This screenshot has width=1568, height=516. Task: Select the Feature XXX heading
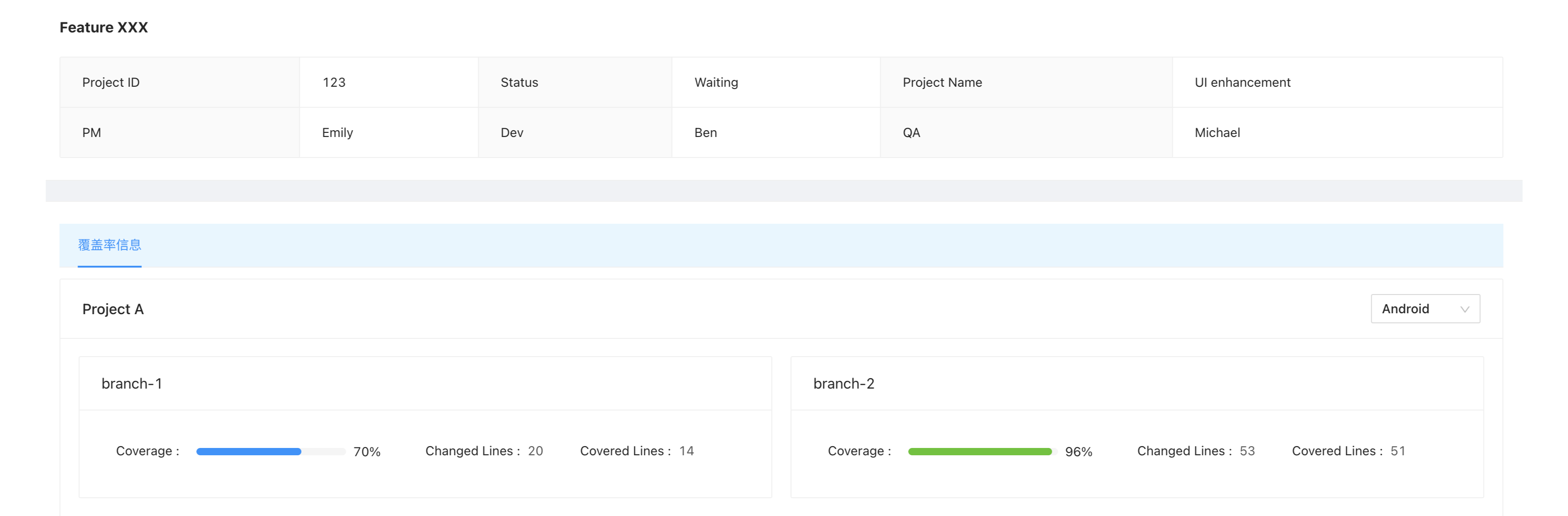(104, 27)
